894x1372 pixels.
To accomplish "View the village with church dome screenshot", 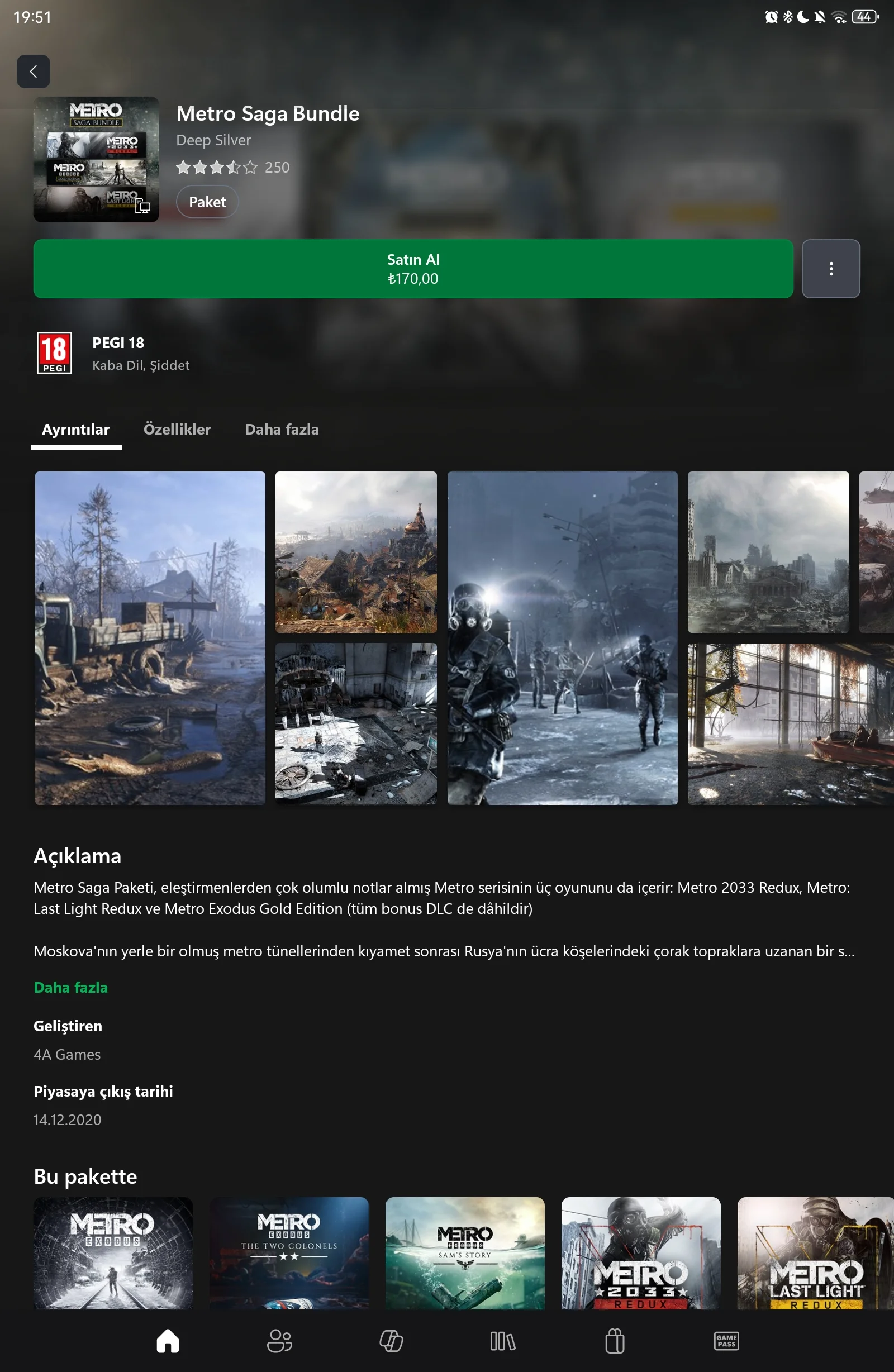I will [356, 552].
